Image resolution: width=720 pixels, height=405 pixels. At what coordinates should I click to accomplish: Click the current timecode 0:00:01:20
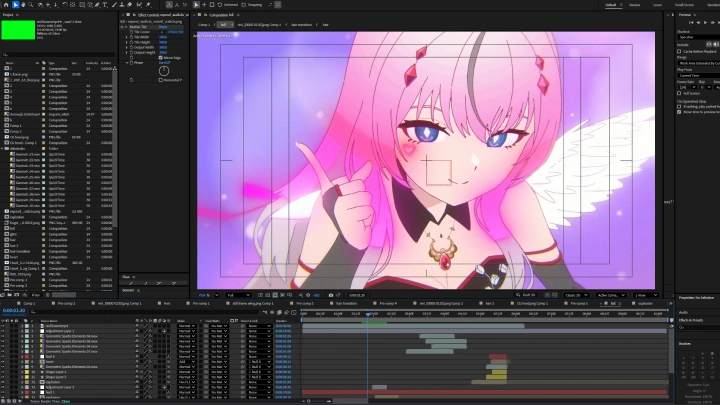[x=14, y=311]
